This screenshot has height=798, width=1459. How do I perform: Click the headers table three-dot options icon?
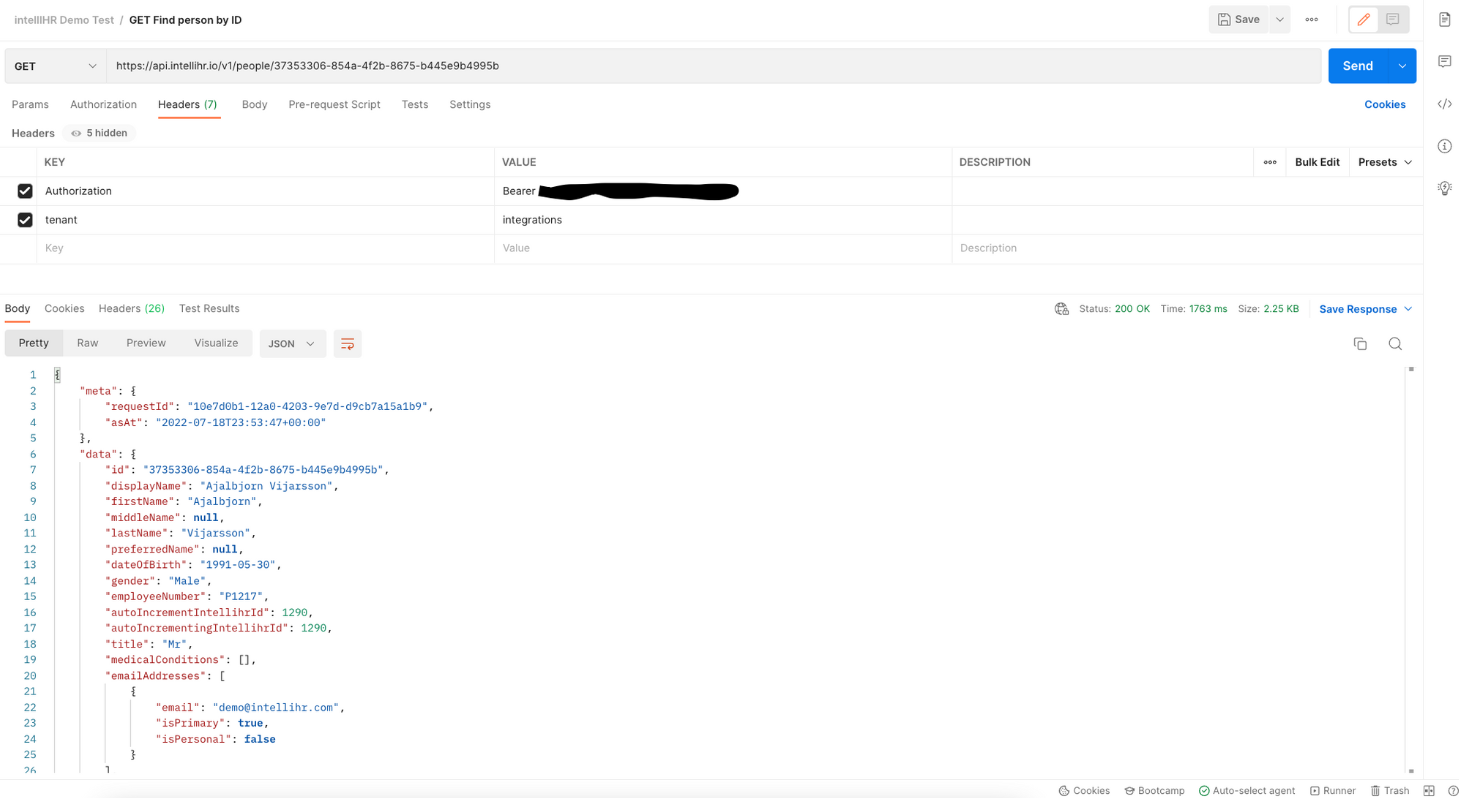[1270, 162]
